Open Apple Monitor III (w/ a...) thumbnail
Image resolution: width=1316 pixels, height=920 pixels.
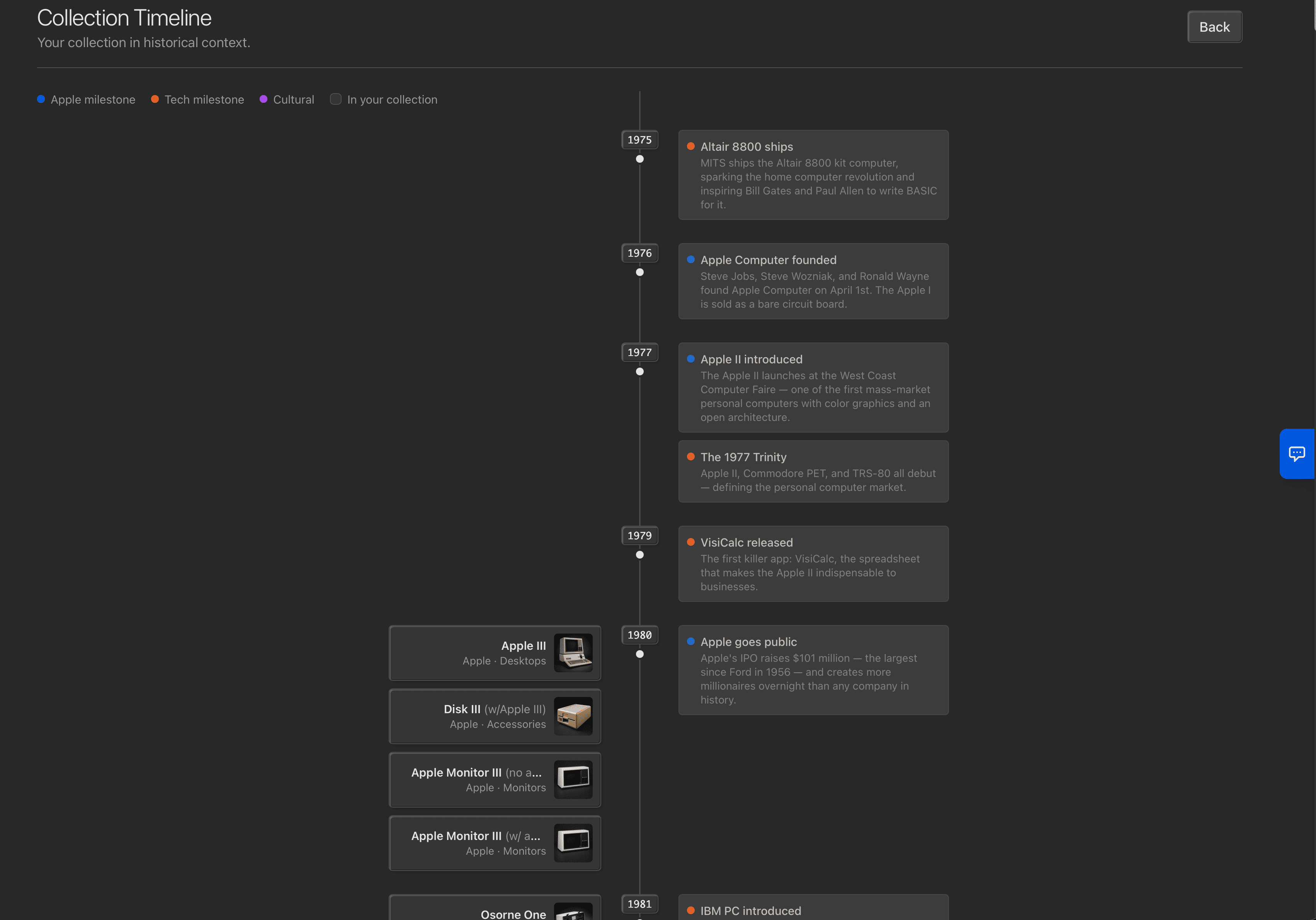[573, 843]
